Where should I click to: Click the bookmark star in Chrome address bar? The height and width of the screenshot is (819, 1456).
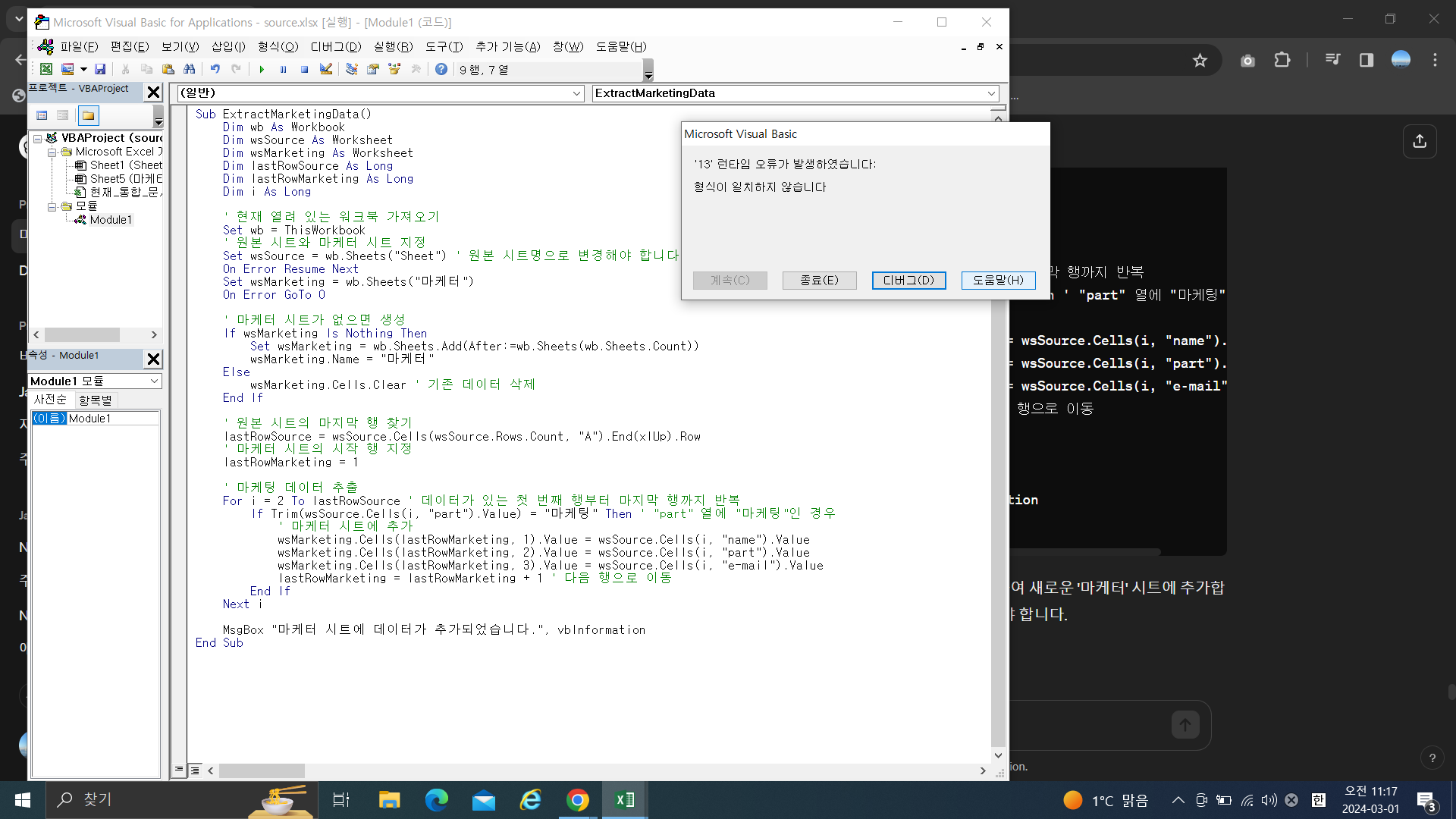(1200, 60)
